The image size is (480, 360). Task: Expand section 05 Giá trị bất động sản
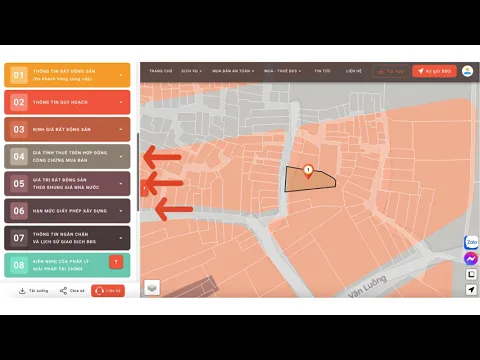pyautogui.click(x=67, y=184)
